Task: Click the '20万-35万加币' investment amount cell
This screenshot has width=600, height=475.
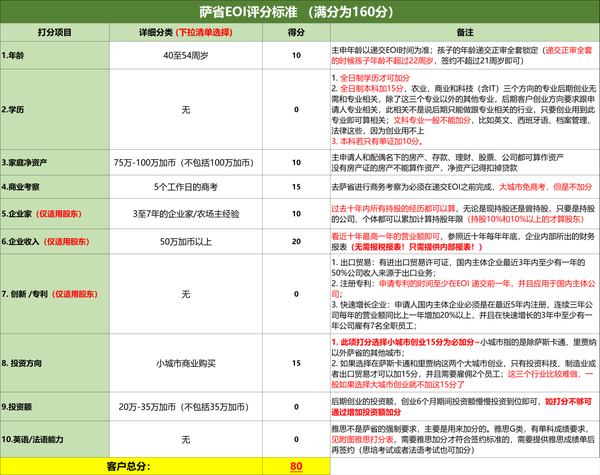Action: (x=186, y=406)
